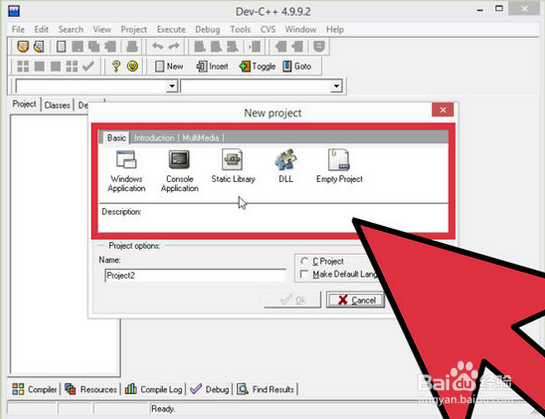This screenshot has height=419, width=545.
Task: Open the Execute menu
Action: 171,29
